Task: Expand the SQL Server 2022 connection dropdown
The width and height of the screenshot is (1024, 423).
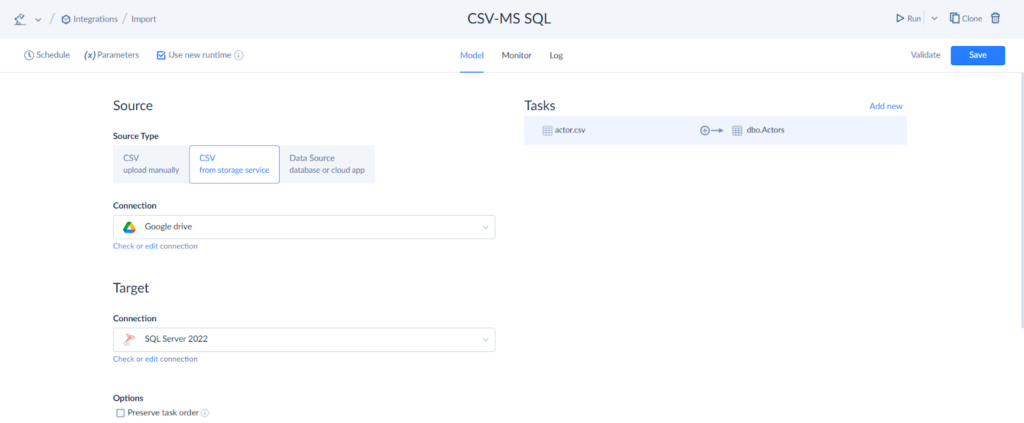Action: pyautogui.click(x=486, y=340)
